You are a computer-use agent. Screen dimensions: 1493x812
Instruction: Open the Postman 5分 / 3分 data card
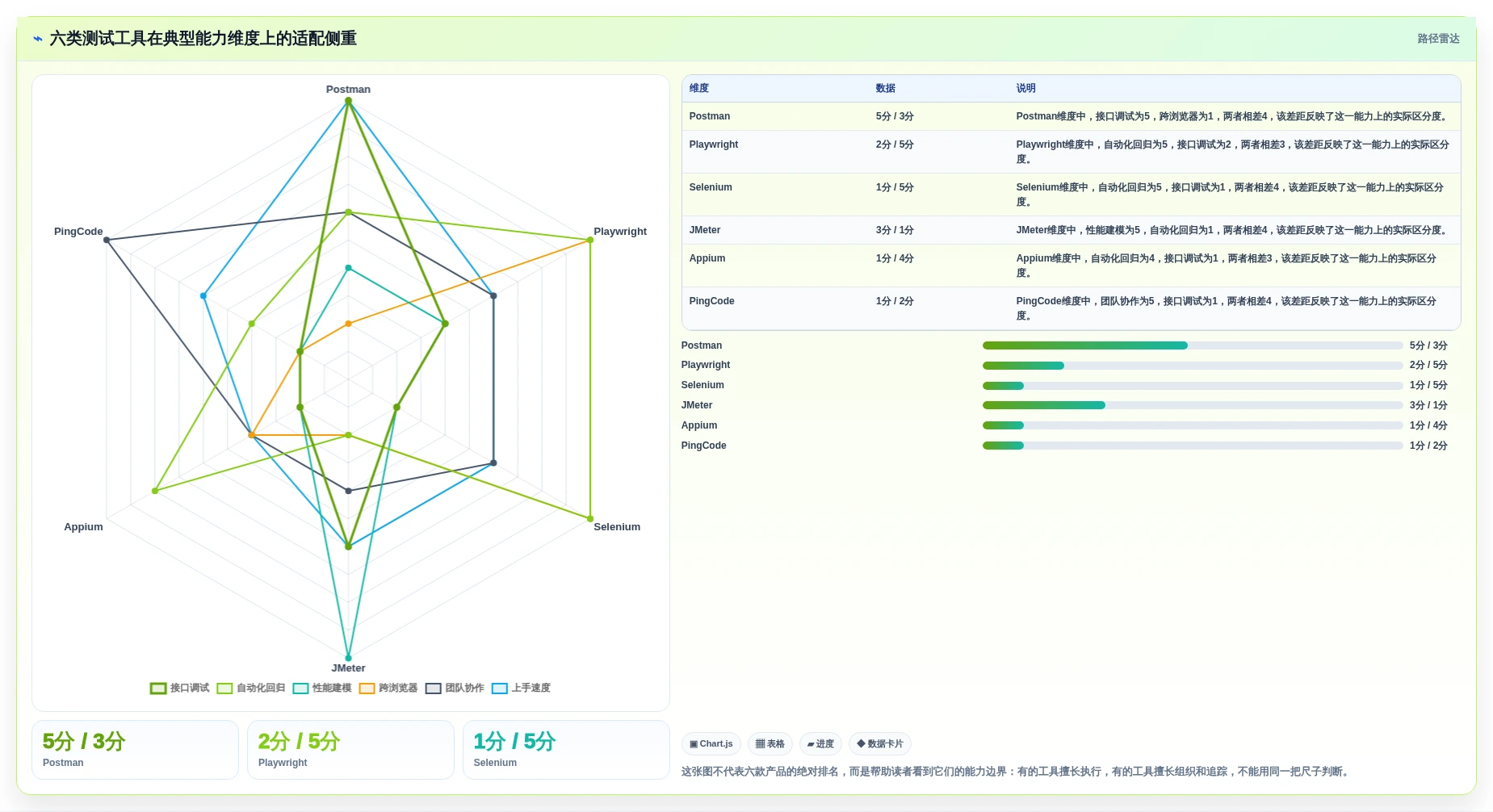135,750
